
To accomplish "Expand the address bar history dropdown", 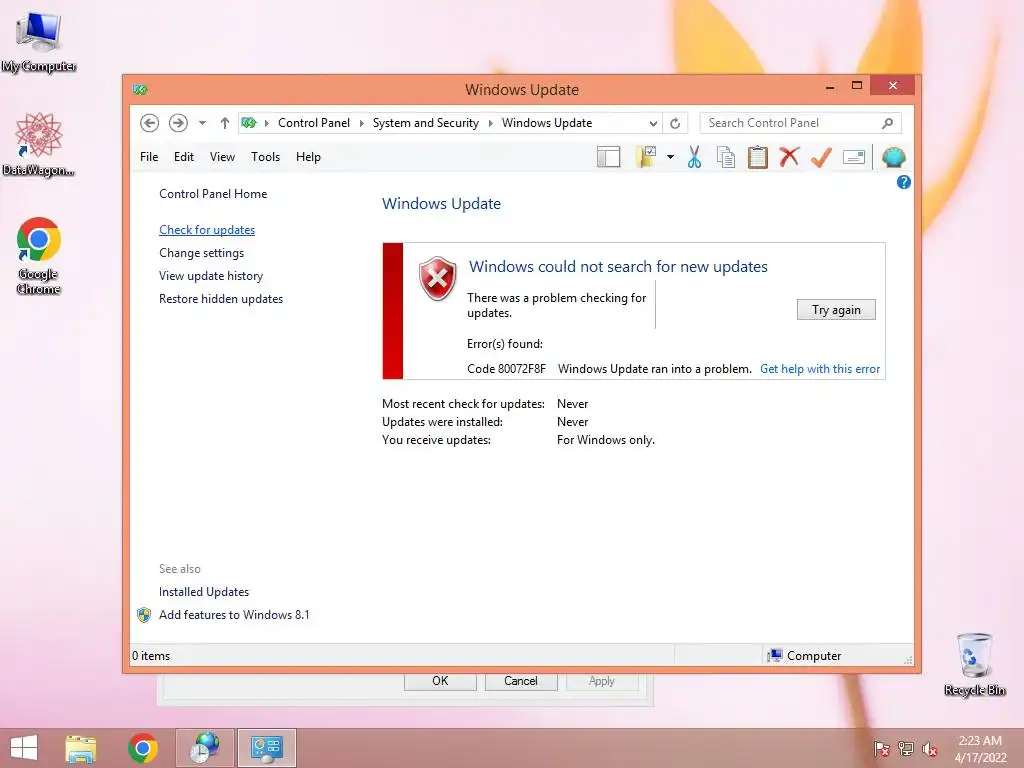I will tap(652, 123).
